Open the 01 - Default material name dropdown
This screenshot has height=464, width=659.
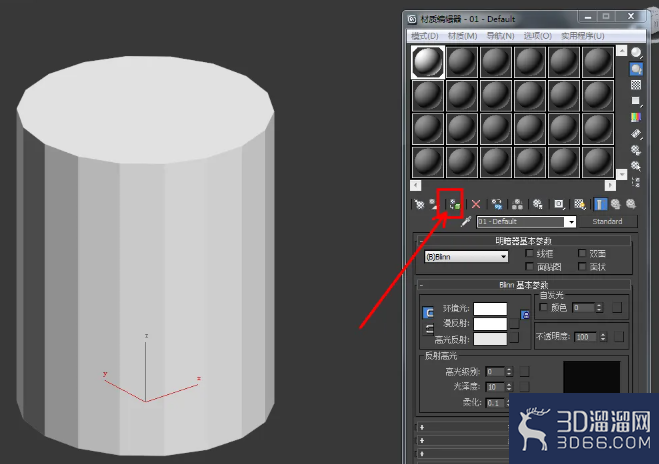(570, 222)
